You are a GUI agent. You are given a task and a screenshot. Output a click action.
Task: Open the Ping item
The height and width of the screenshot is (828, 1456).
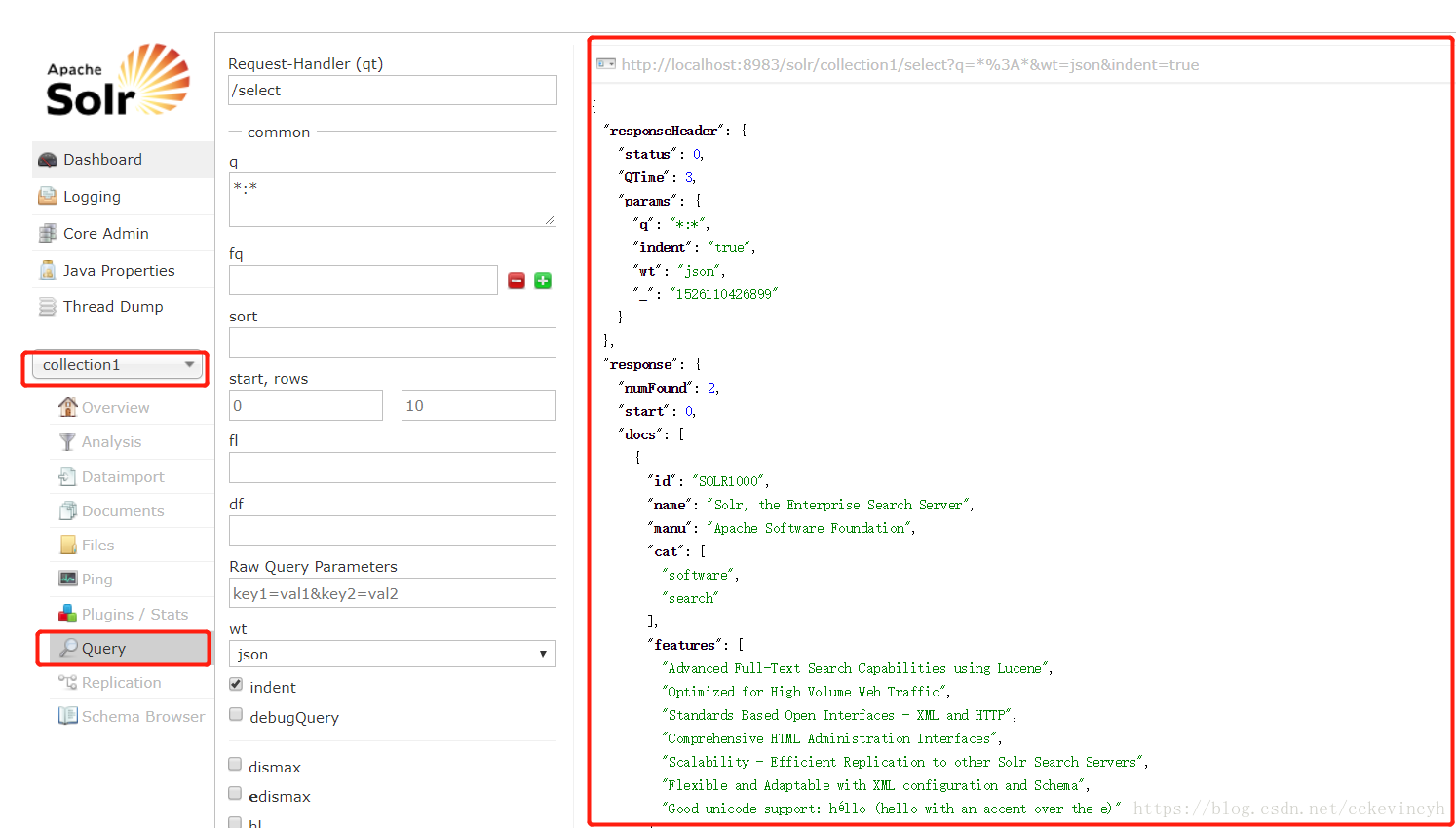[x=132, y=579]
